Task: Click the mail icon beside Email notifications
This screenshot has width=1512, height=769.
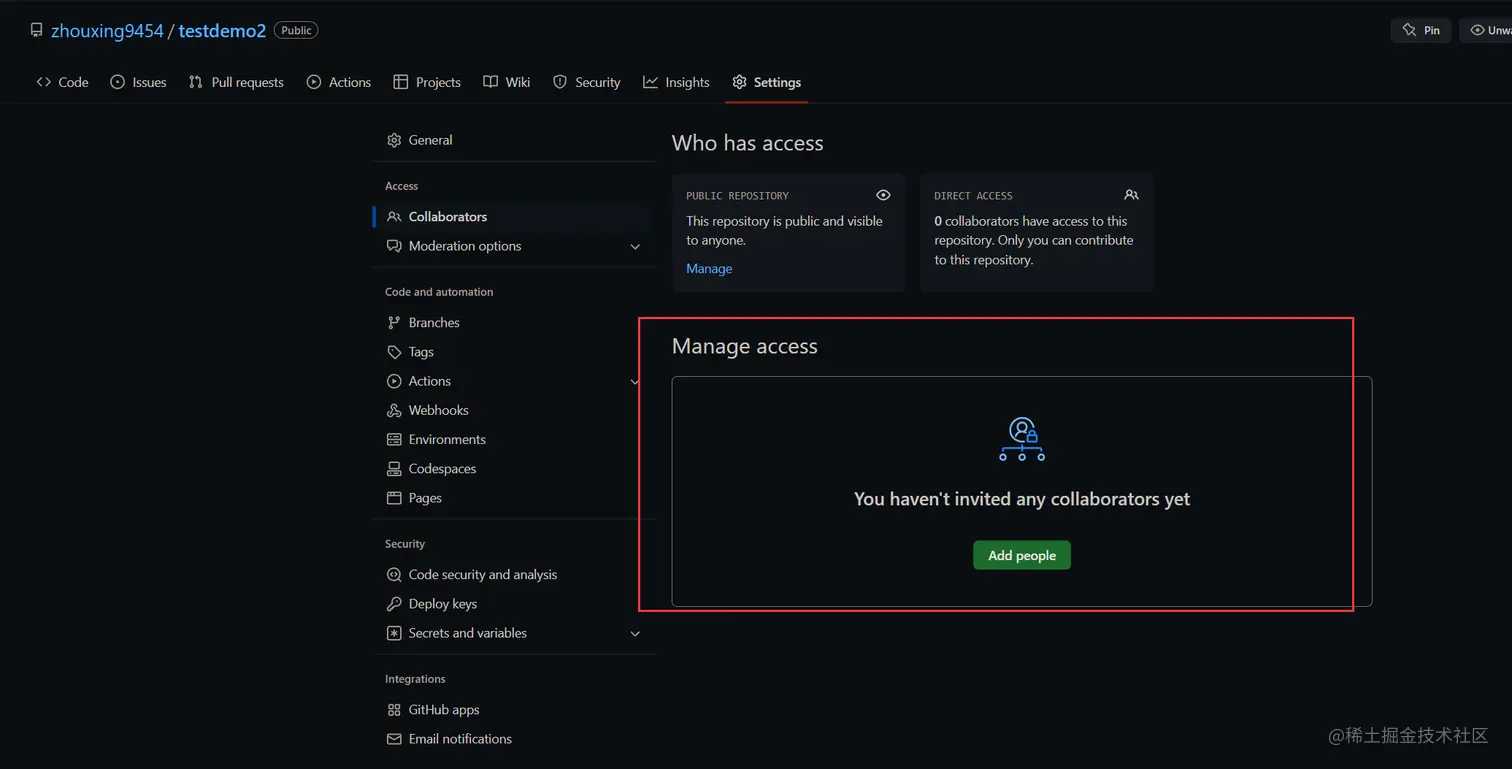Action: 394,739
